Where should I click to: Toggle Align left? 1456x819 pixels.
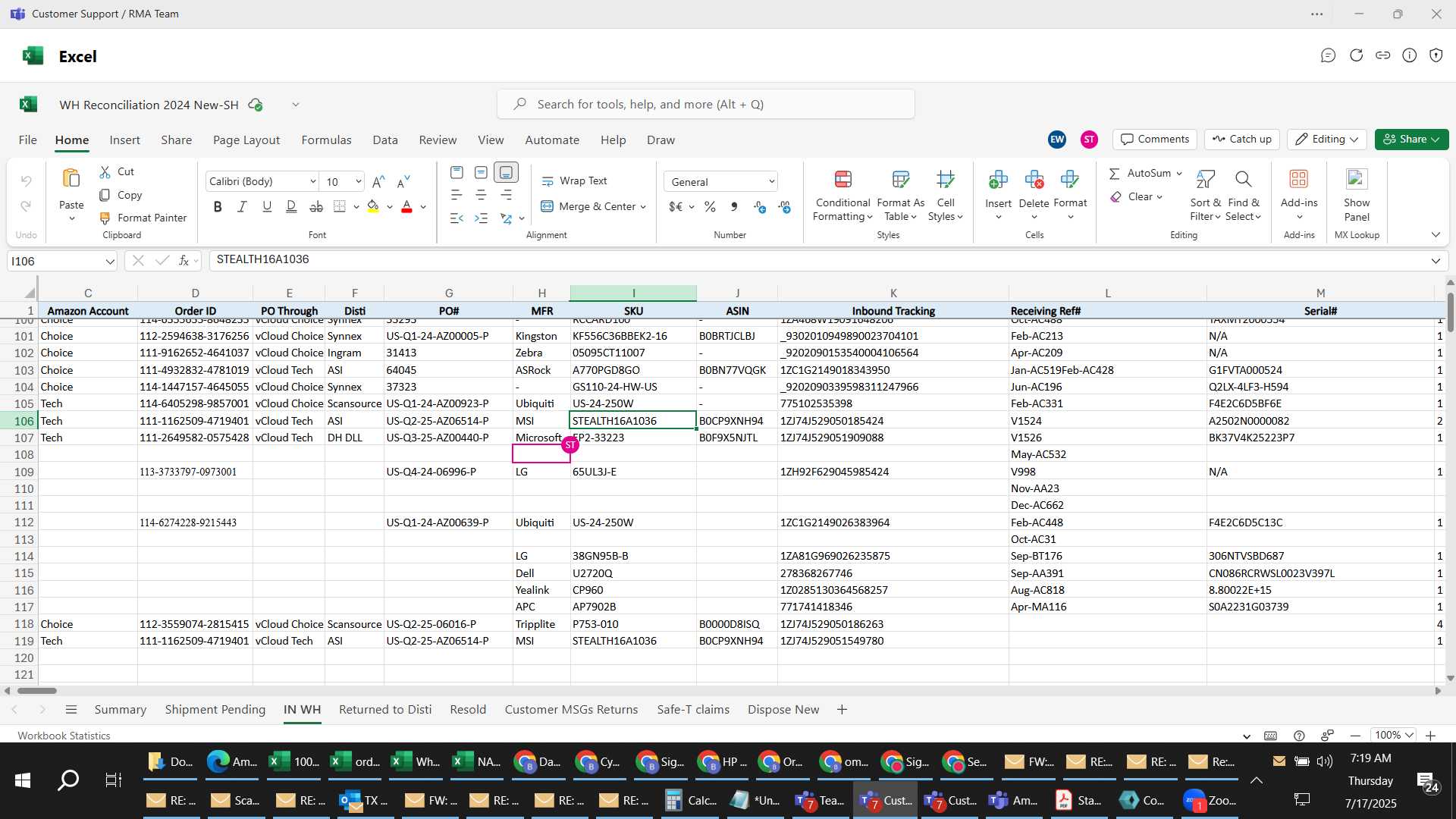(x=457, y=195)
